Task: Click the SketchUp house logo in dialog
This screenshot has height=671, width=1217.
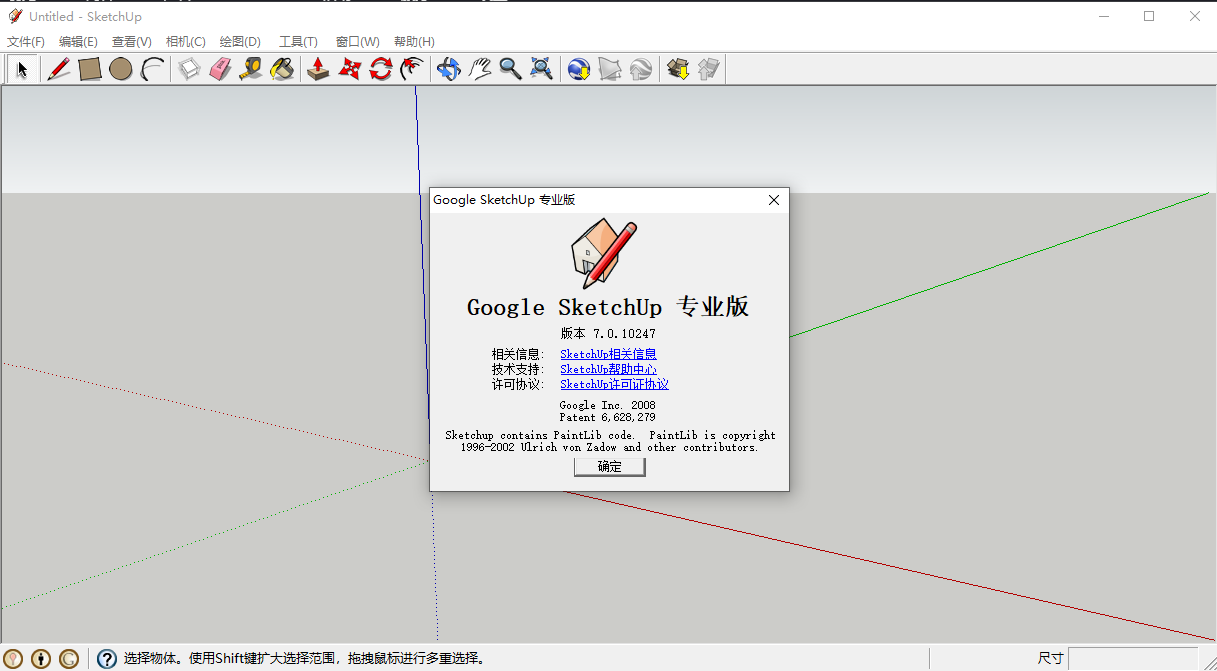Action: point(603,252)
